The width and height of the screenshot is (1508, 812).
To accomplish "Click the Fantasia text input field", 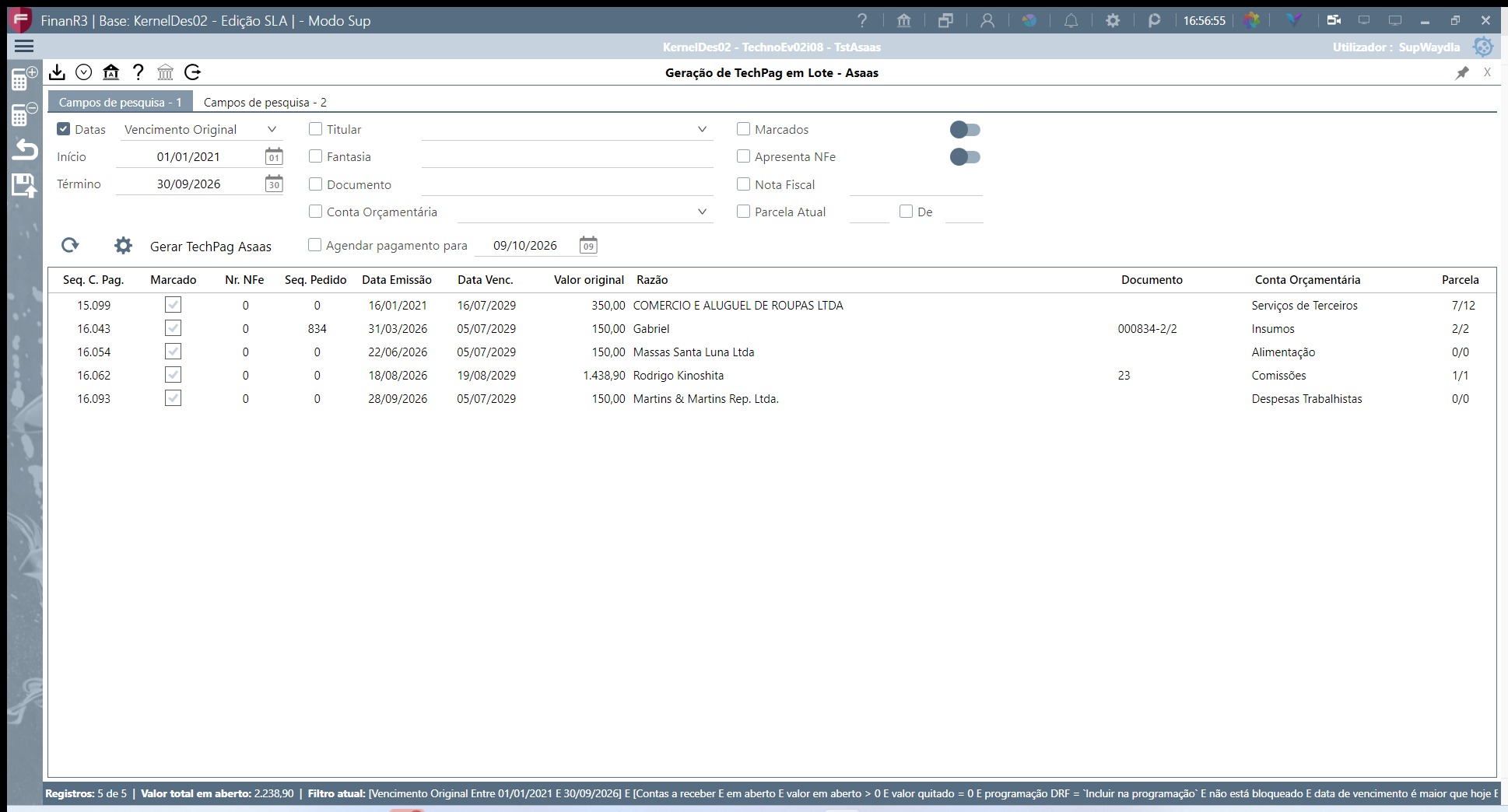I will (x=567, y=157).
